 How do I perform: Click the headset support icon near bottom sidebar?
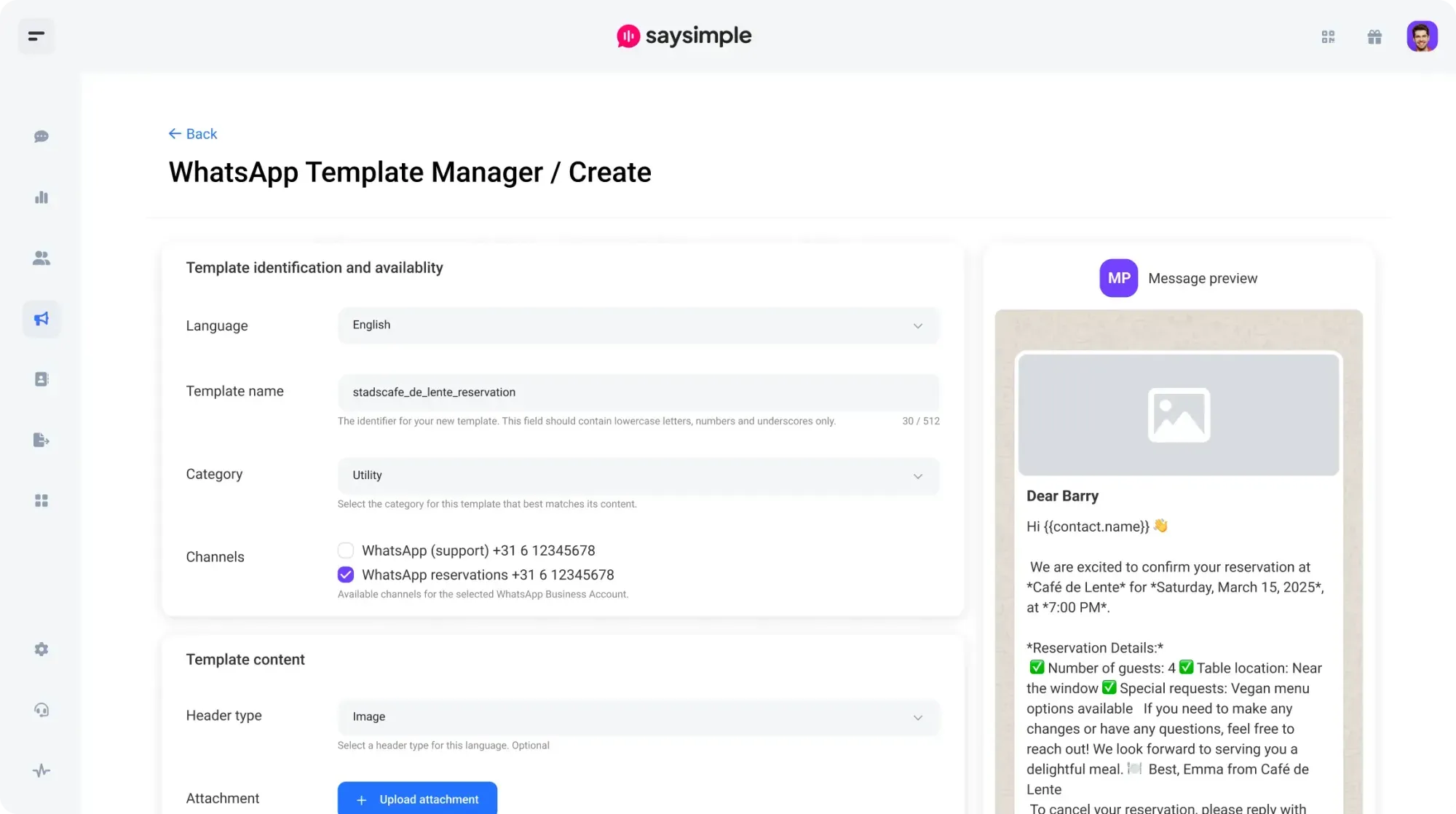pos(41,710)
